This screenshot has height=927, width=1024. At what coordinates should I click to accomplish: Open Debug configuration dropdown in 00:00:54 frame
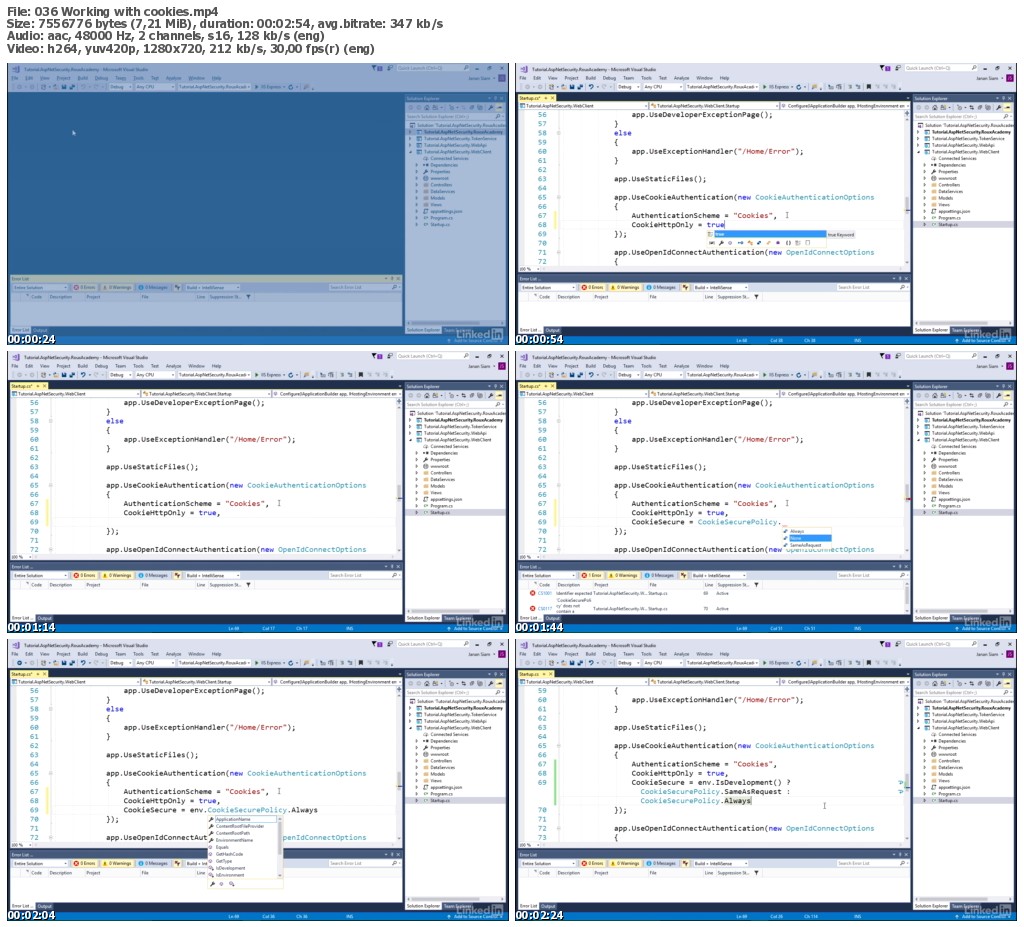tap(627, 87)
